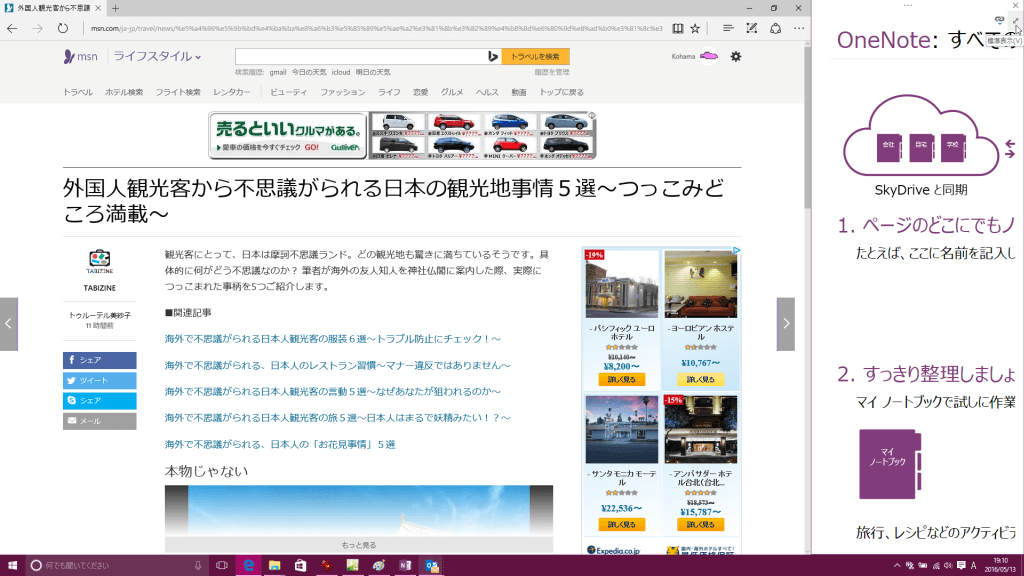Screen dimensions: 1024x576
Task: Open レストラン習慣 related article link
Action: [x=338, y=365]
